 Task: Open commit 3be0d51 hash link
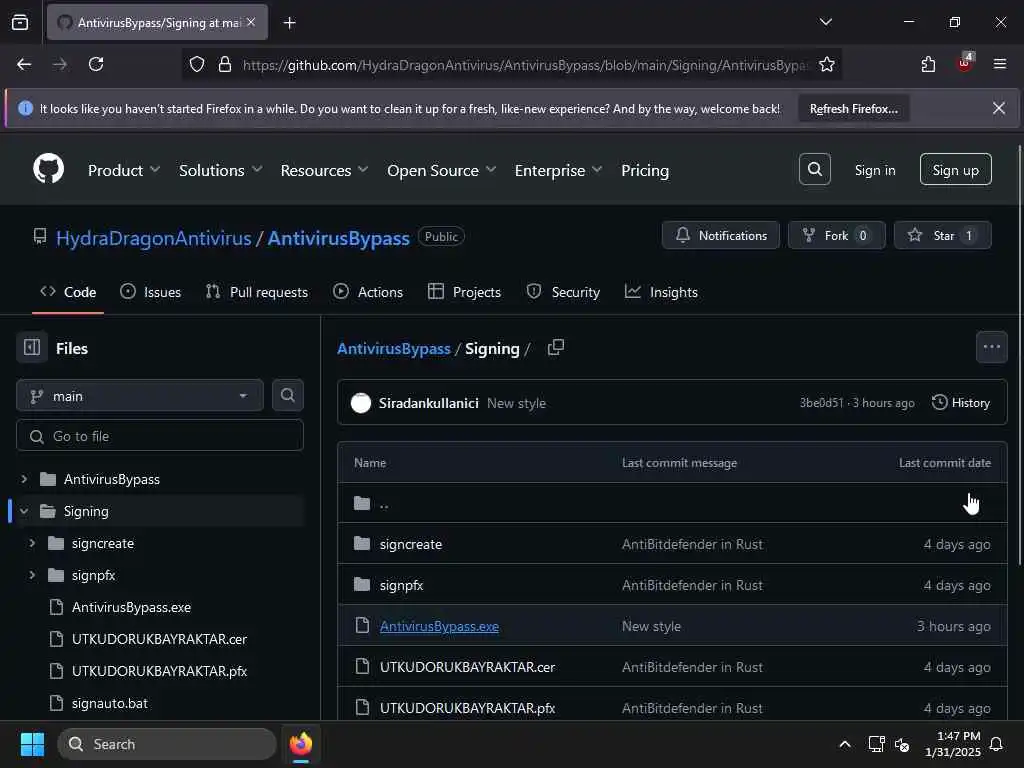pyautogui.click(x=821, y=403)
